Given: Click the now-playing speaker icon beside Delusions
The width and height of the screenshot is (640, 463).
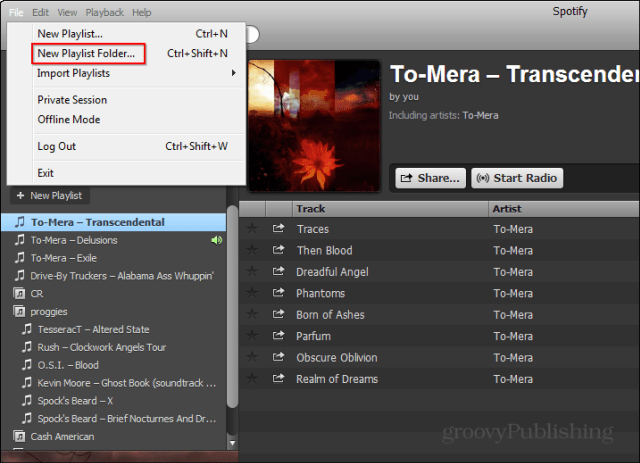Looking at the screenshot, I should (x=216, y=240).
